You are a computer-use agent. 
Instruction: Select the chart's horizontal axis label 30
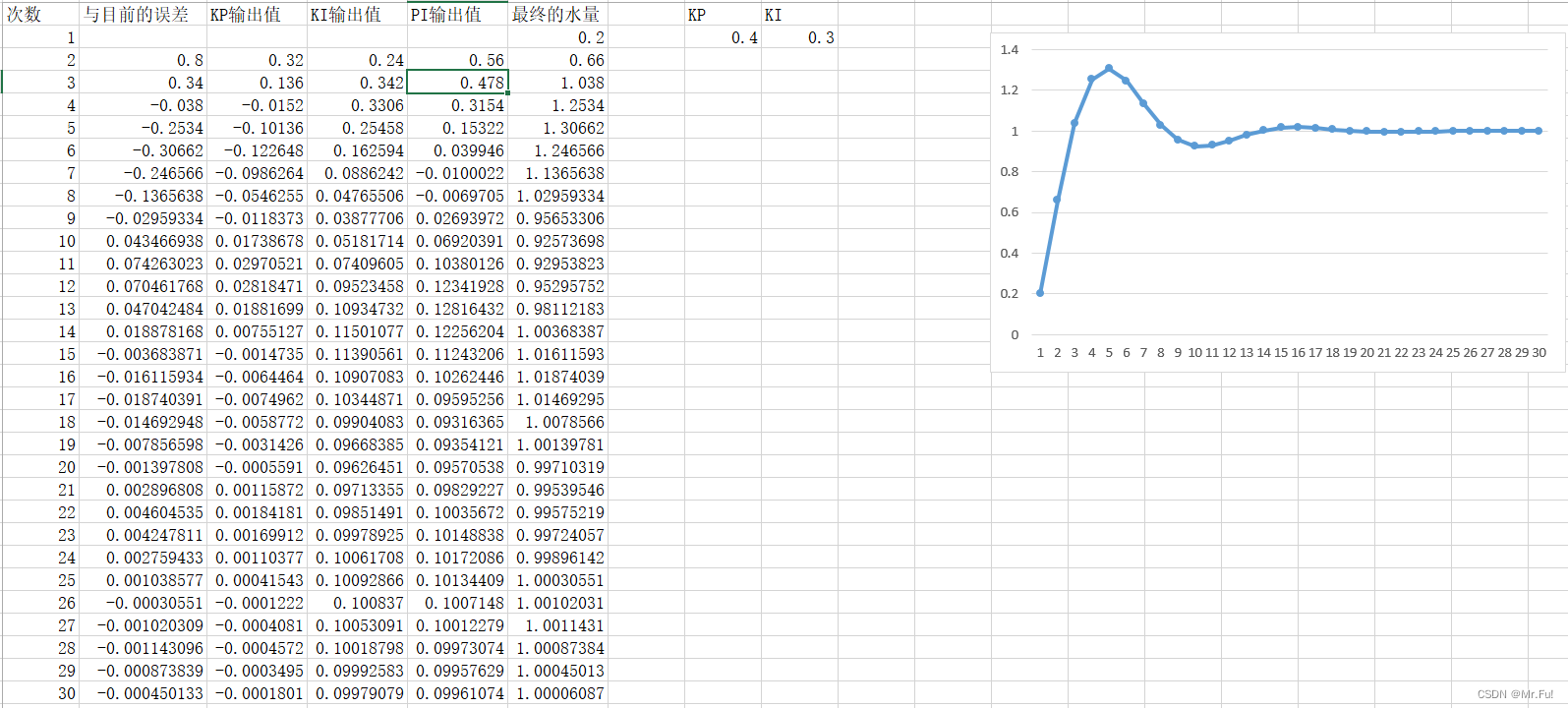1539,352
